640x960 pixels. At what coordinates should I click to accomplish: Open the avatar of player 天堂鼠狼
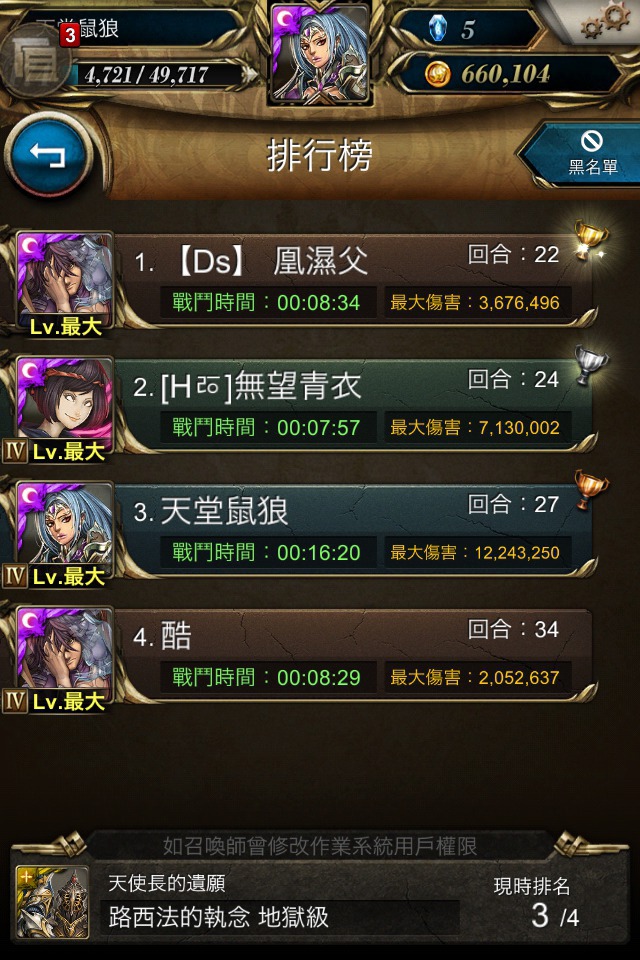point(64,533)
